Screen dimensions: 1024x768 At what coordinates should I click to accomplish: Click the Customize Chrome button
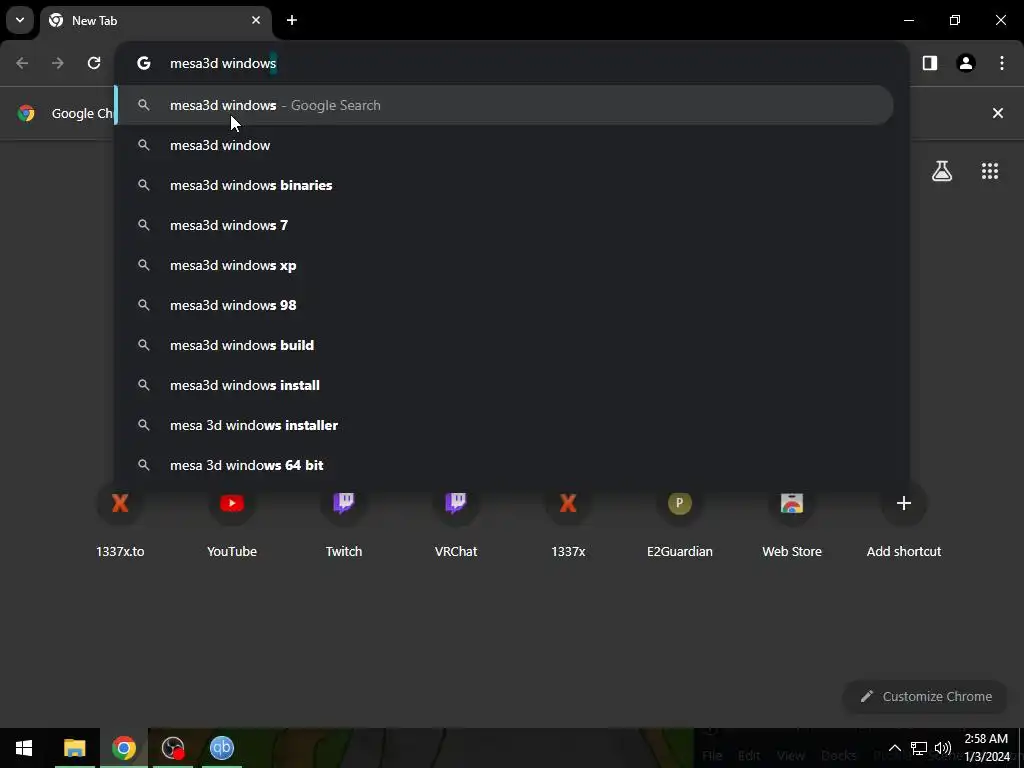click(925, 697)
